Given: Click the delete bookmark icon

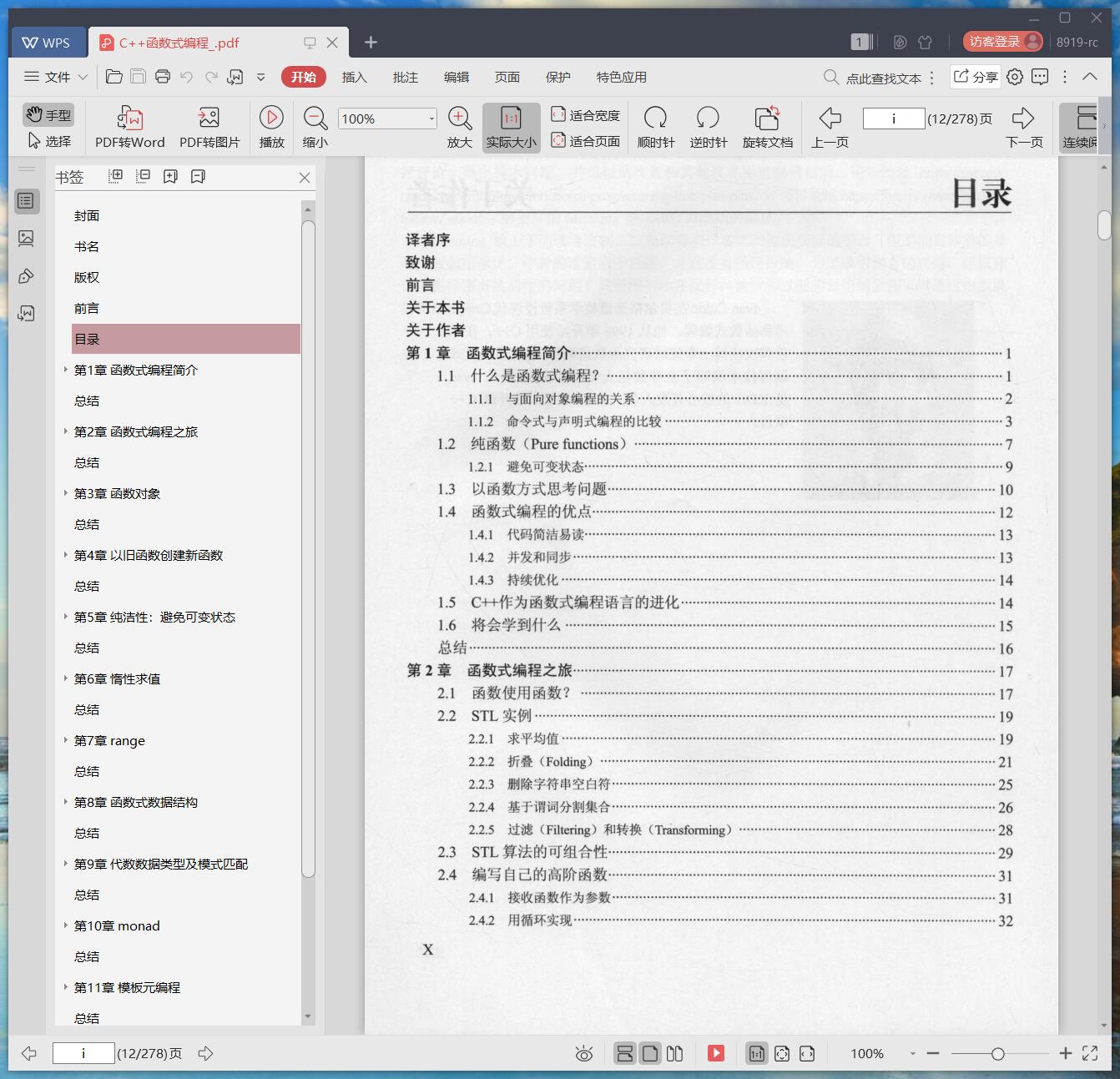Looking at the screenshot, I should click(x=198, y=176).
